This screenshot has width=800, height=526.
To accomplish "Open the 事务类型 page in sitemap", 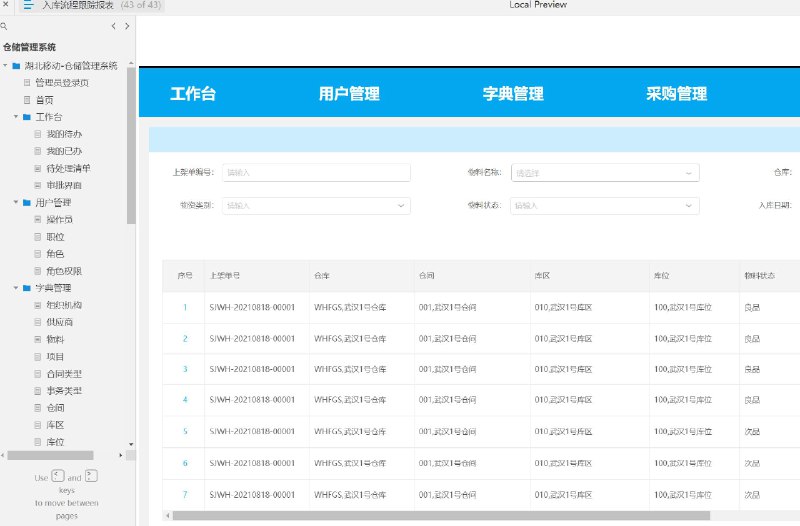I will pyautogui.click(x=64, y=391).
